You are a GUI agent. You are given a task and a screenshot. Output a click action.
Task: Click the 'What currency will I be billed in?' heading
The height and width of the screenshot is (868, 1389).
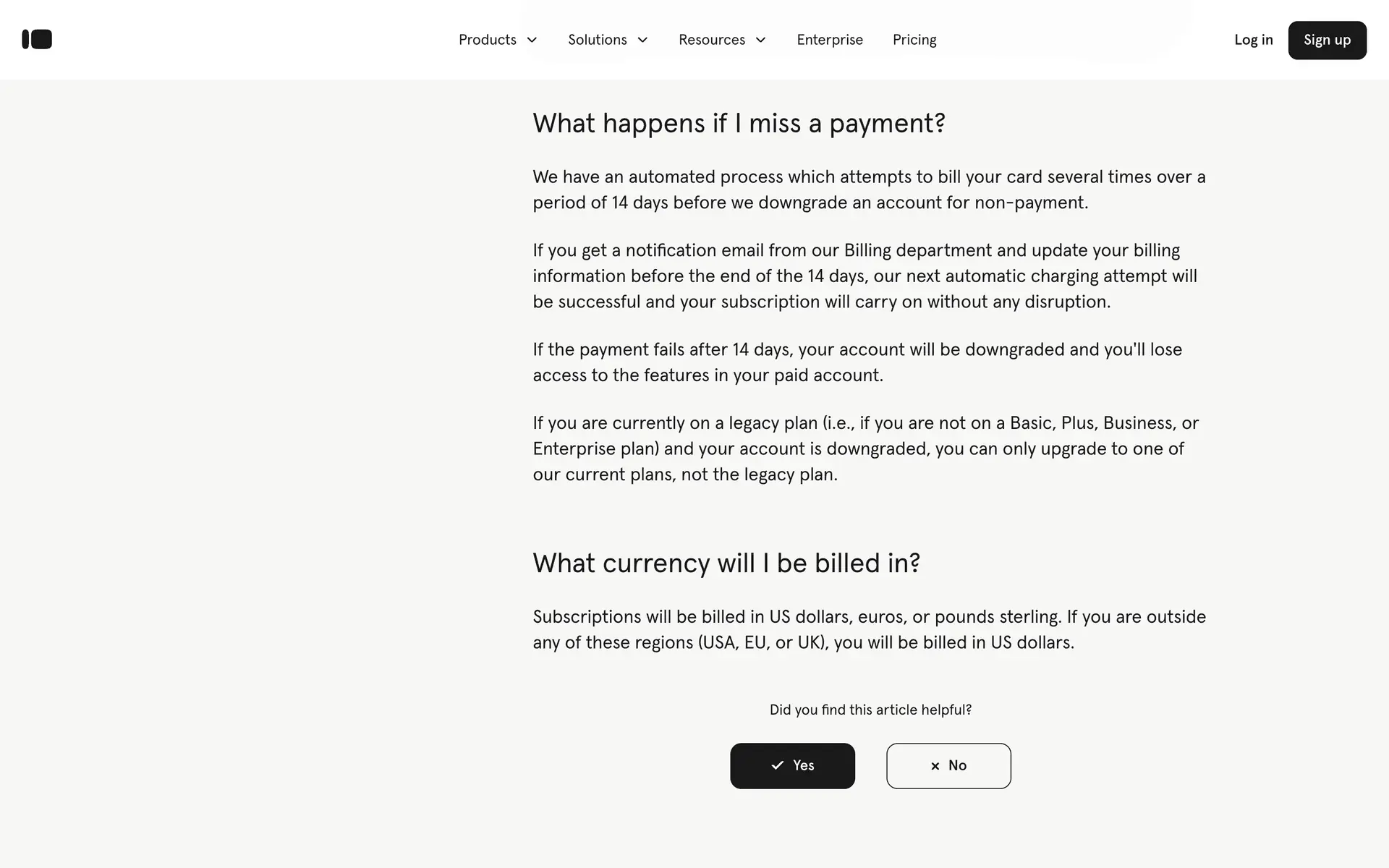[x=726, y=563]
